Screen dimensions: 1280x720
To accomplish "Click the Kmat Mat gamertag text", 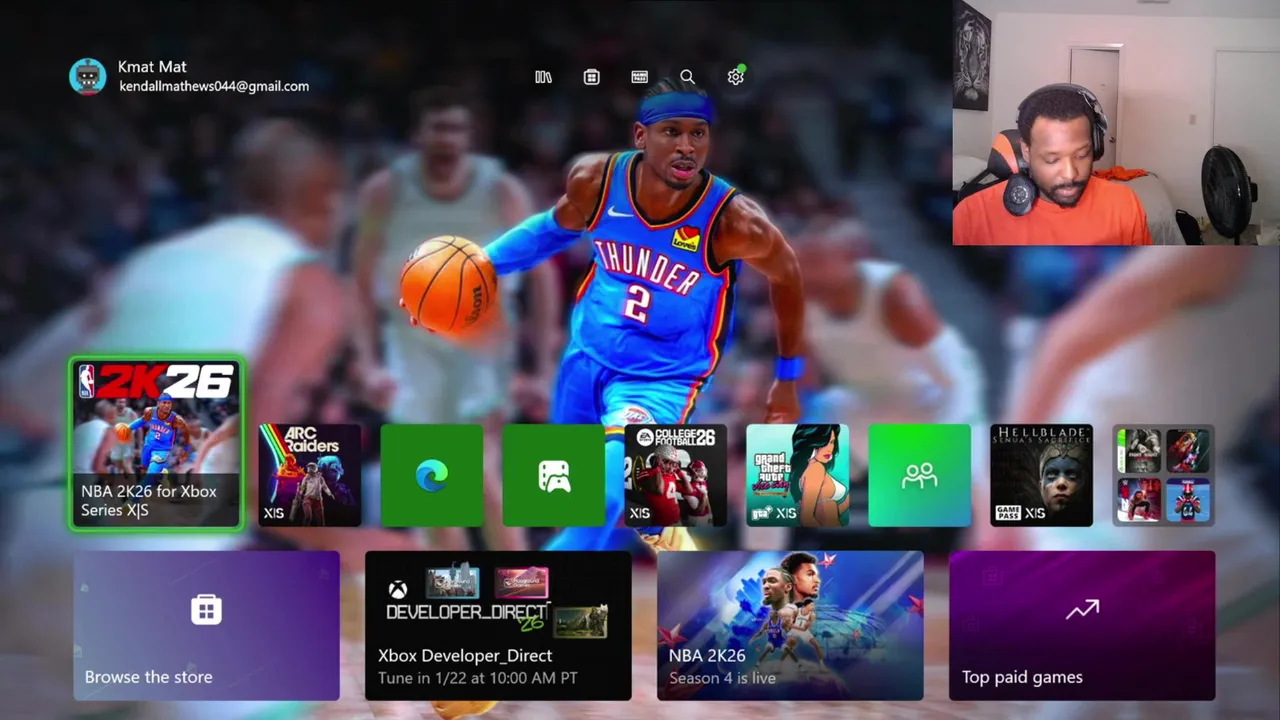I will 152,67.
